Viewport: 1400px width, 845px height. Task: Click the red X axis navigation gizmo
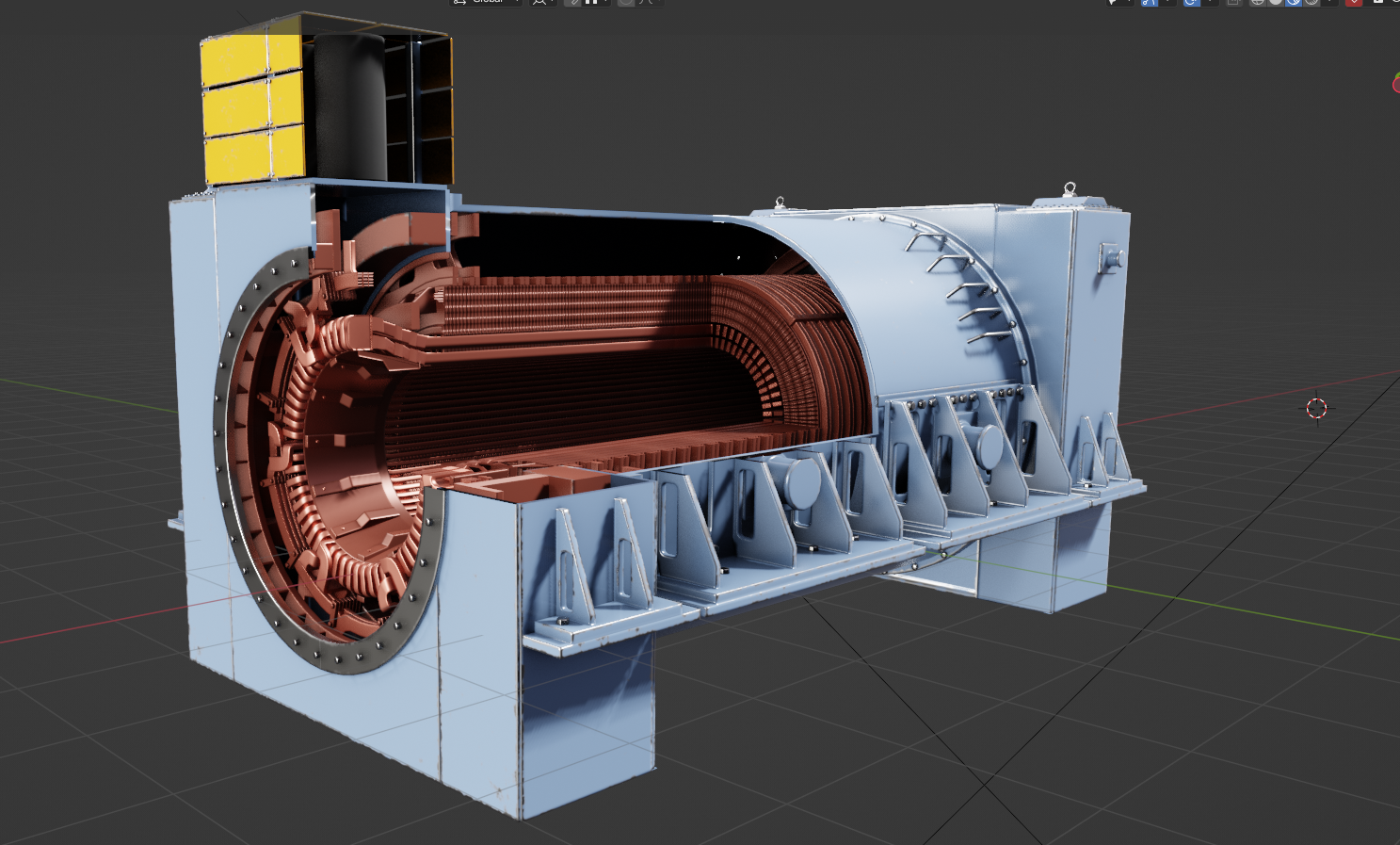(1395, 84)
